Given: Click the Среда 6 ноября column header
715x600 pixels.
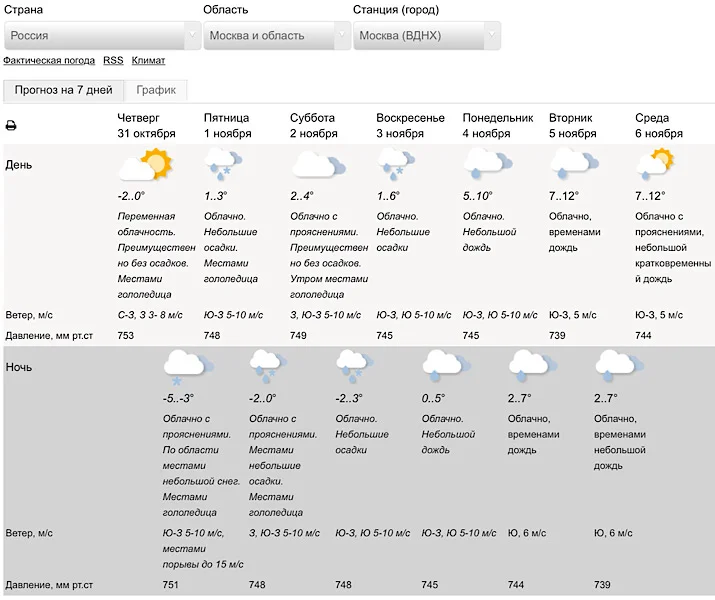Looking at the screenshot, I should pyautogui.click(x=659, y=125).
